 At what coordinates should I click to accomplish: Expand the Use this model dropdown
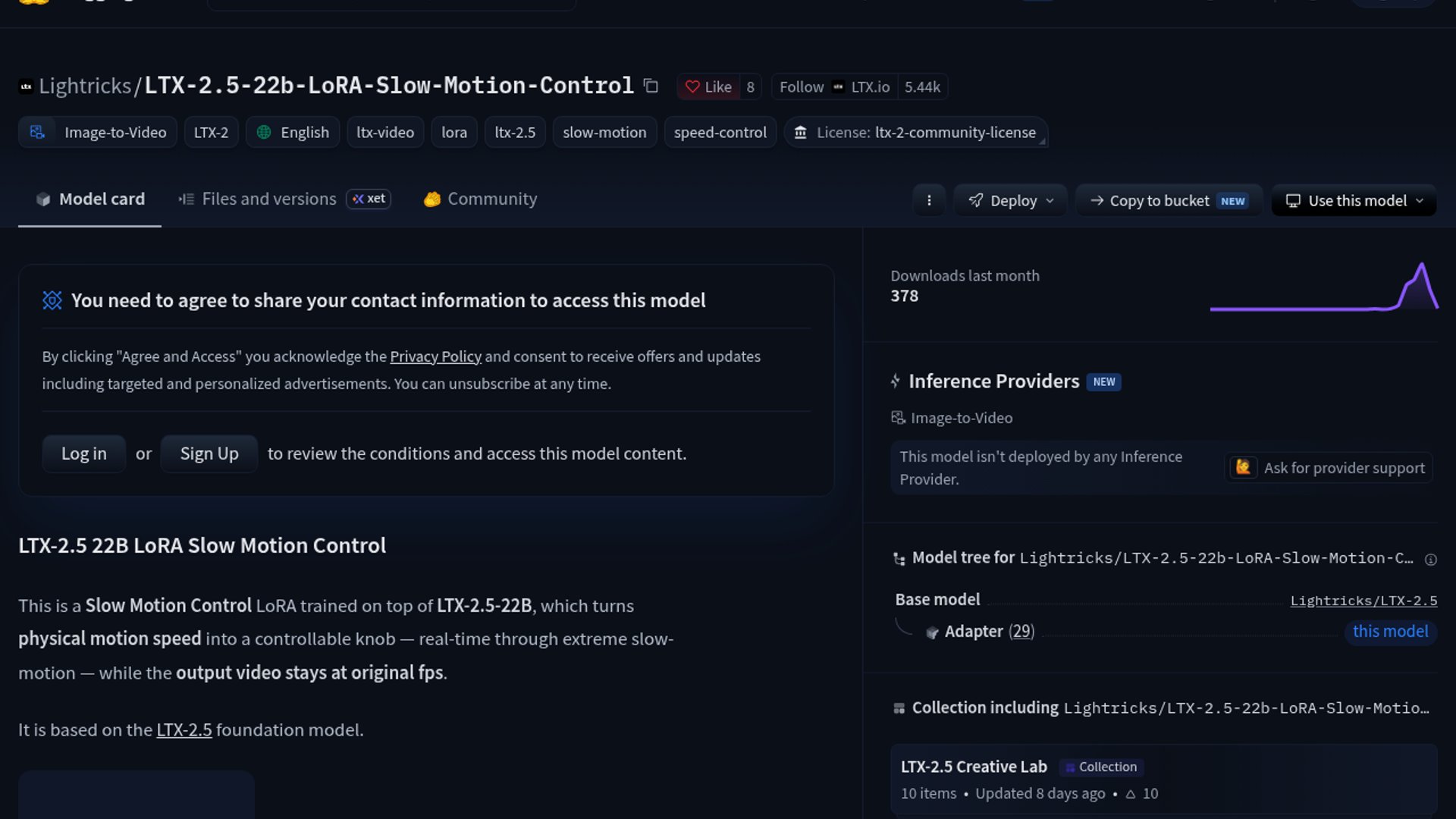coord(1354,200)
